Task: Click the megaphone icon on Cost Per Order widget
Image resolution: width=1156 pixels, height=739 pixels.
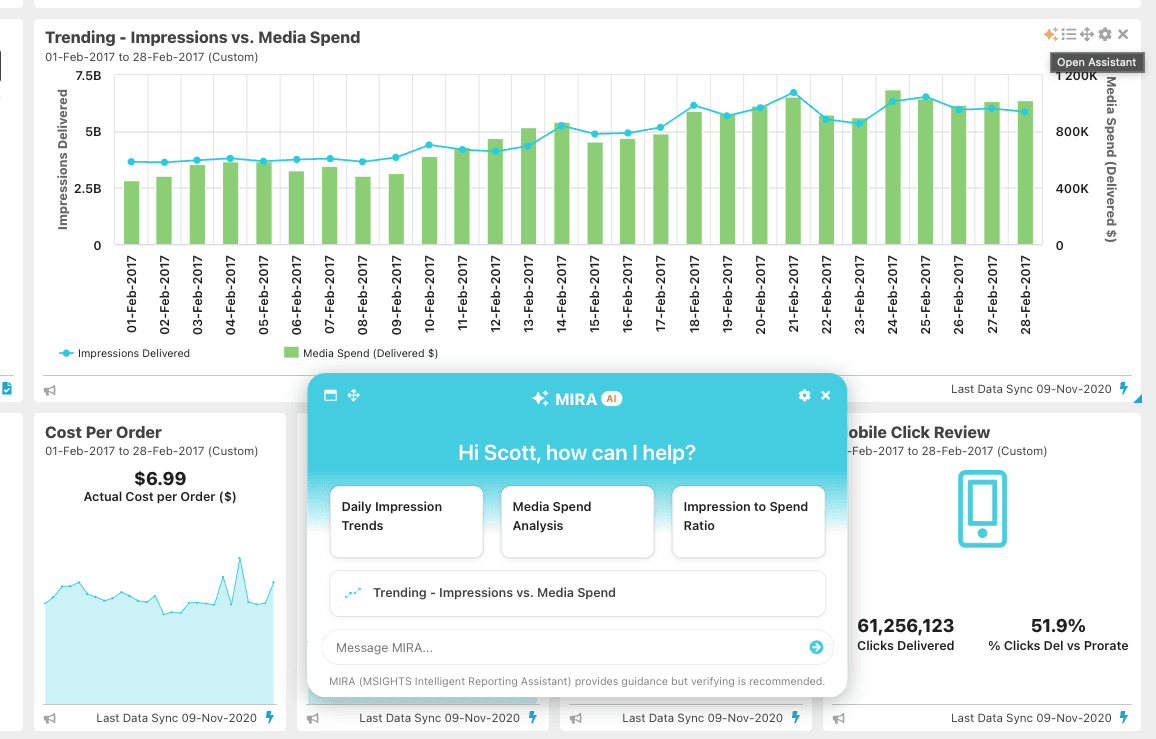Action: [x=48, y=717]
